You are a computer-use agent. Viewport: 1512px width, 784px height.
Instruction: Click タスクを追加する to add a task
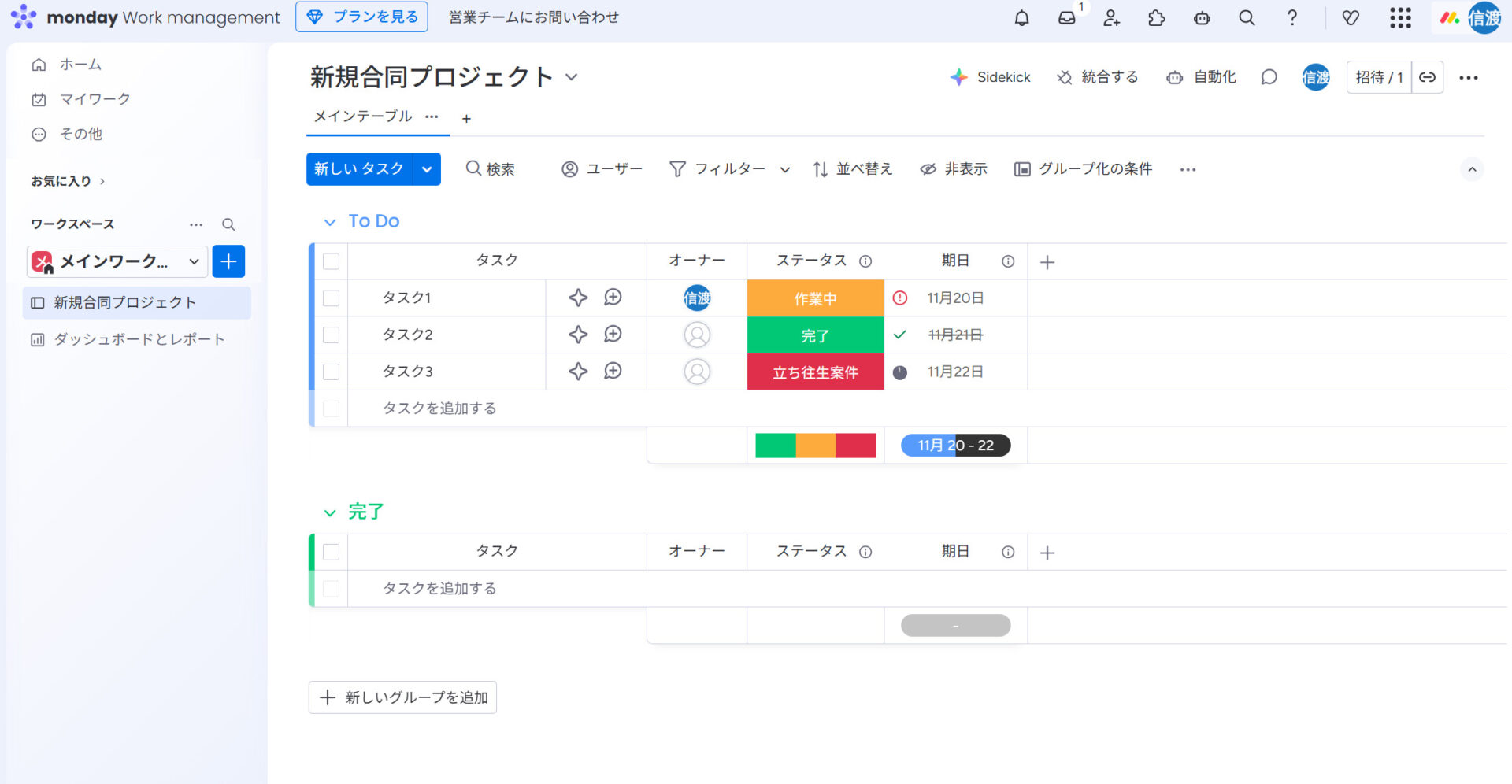439,408
